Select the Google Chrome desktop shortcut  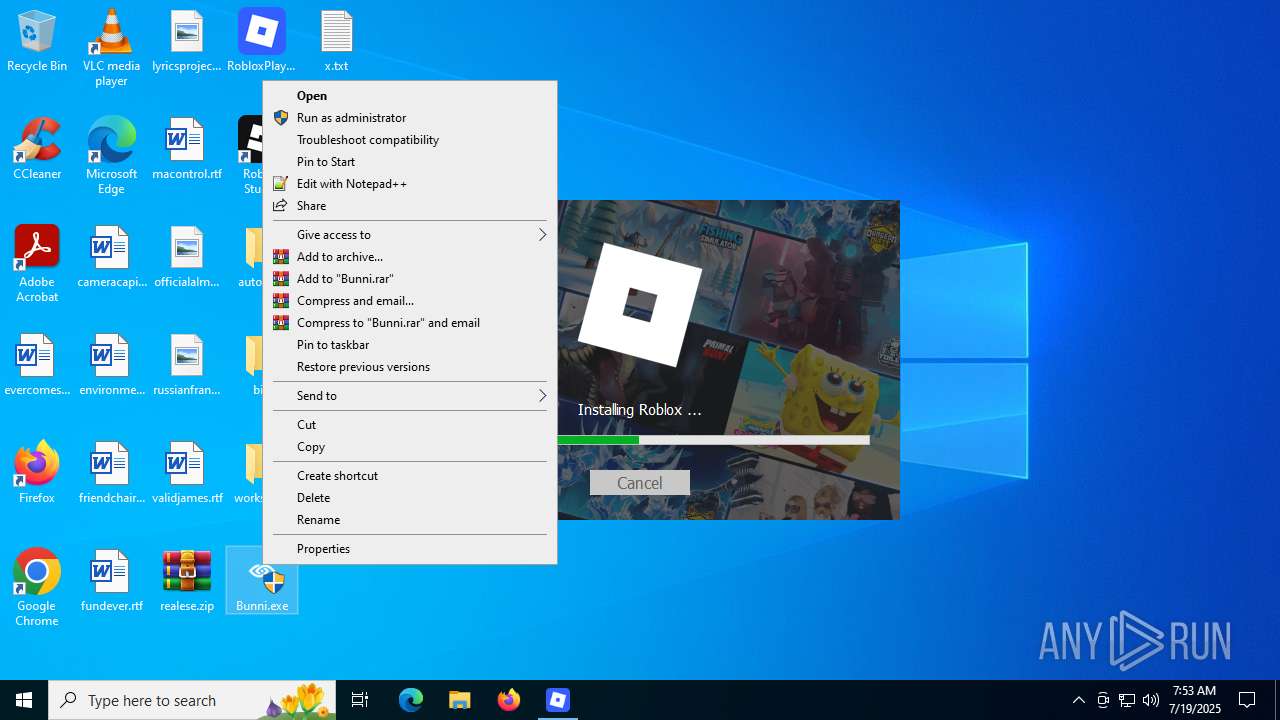37,587
